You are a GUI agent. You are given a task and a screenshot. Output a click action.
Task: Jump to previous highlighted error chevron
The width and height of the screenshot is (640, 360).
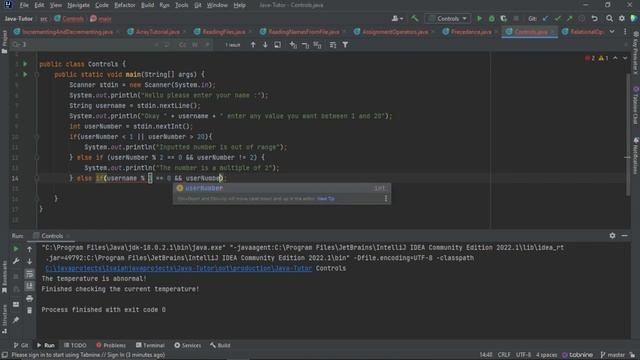pos(615,58)
